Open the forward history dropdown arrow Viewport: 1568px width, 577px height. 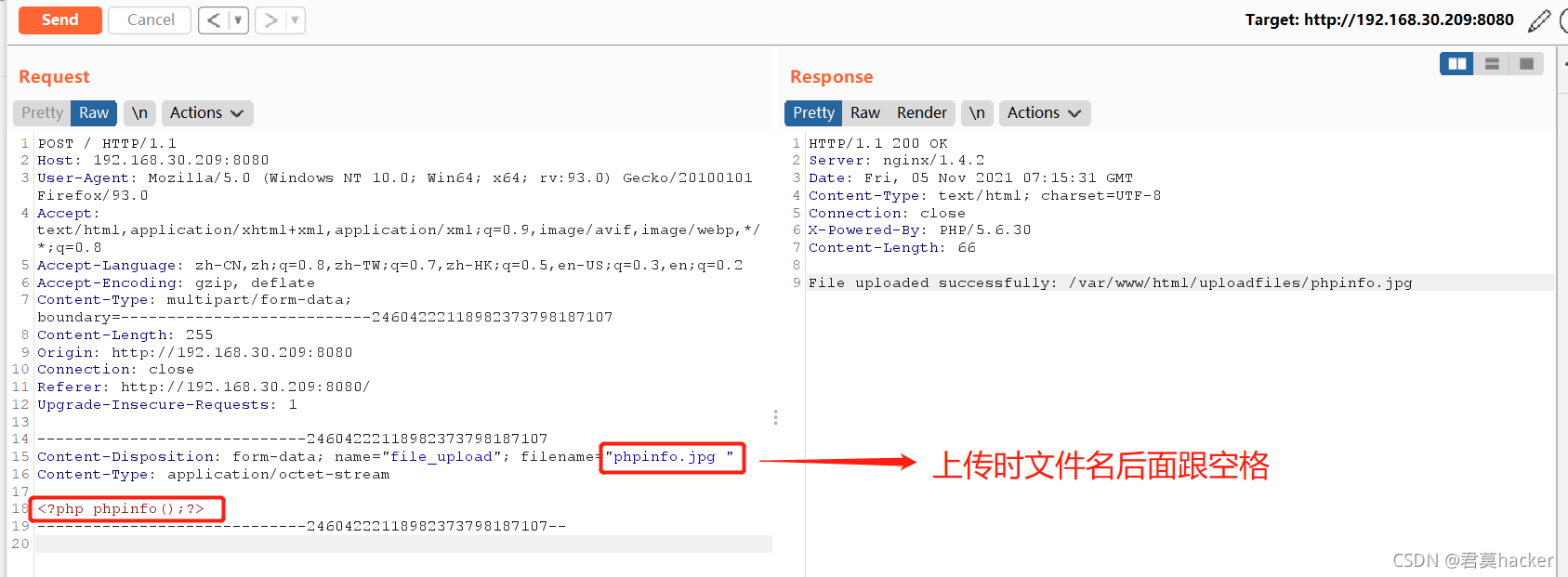pyautogui.click(x=295, y=20)
